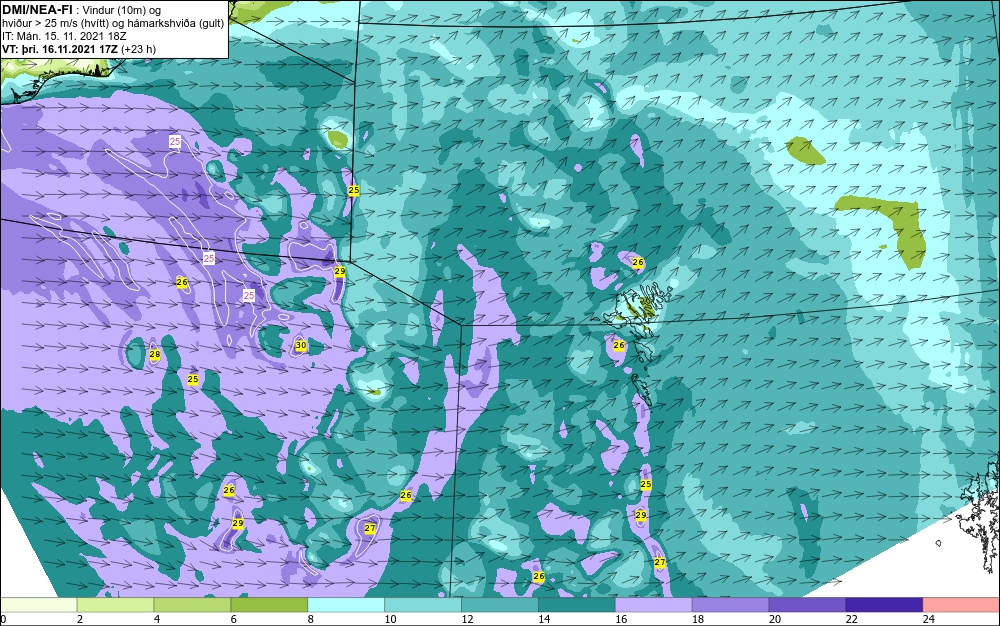
Task: Click the pink above-24 m/s legend swatch
Action: [961, 604]
